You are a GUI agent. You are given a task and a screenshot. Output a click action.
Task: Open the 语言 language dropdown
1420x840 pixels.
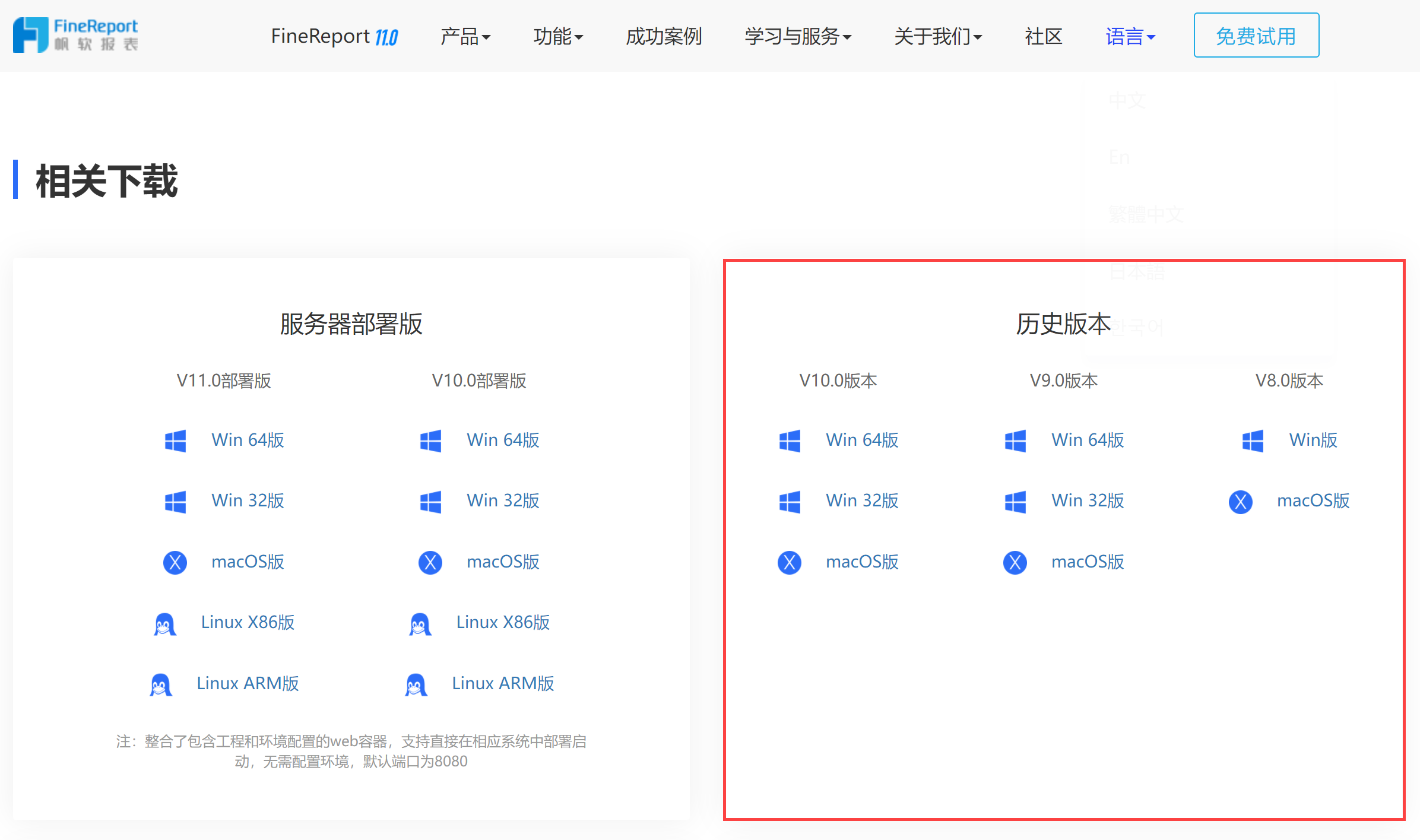point(1130,37)
